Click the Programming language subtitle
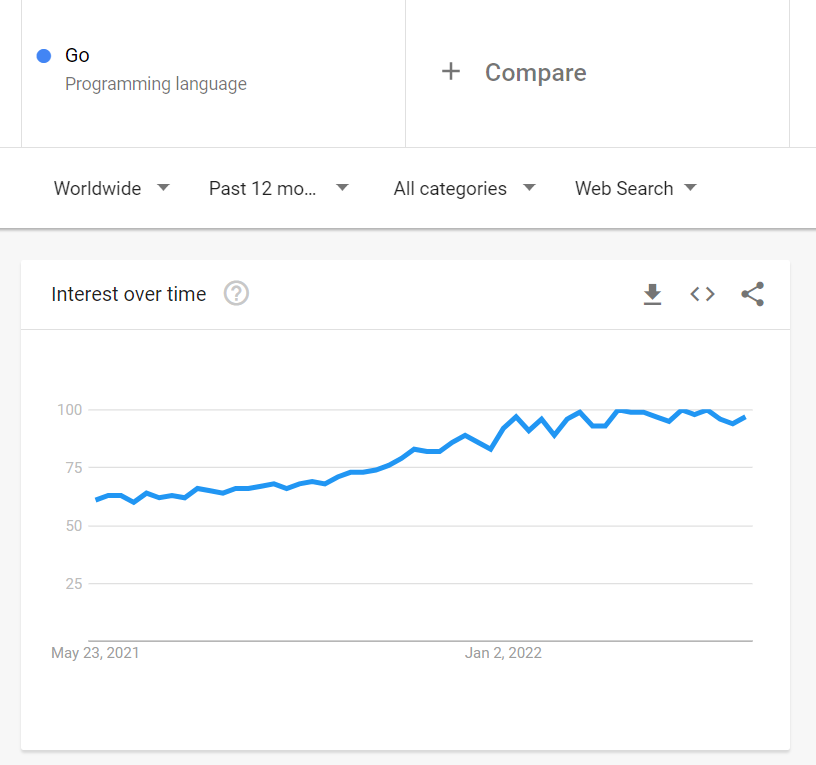Image resolution: width=816 pixels, height=765 pixels. 156,84
